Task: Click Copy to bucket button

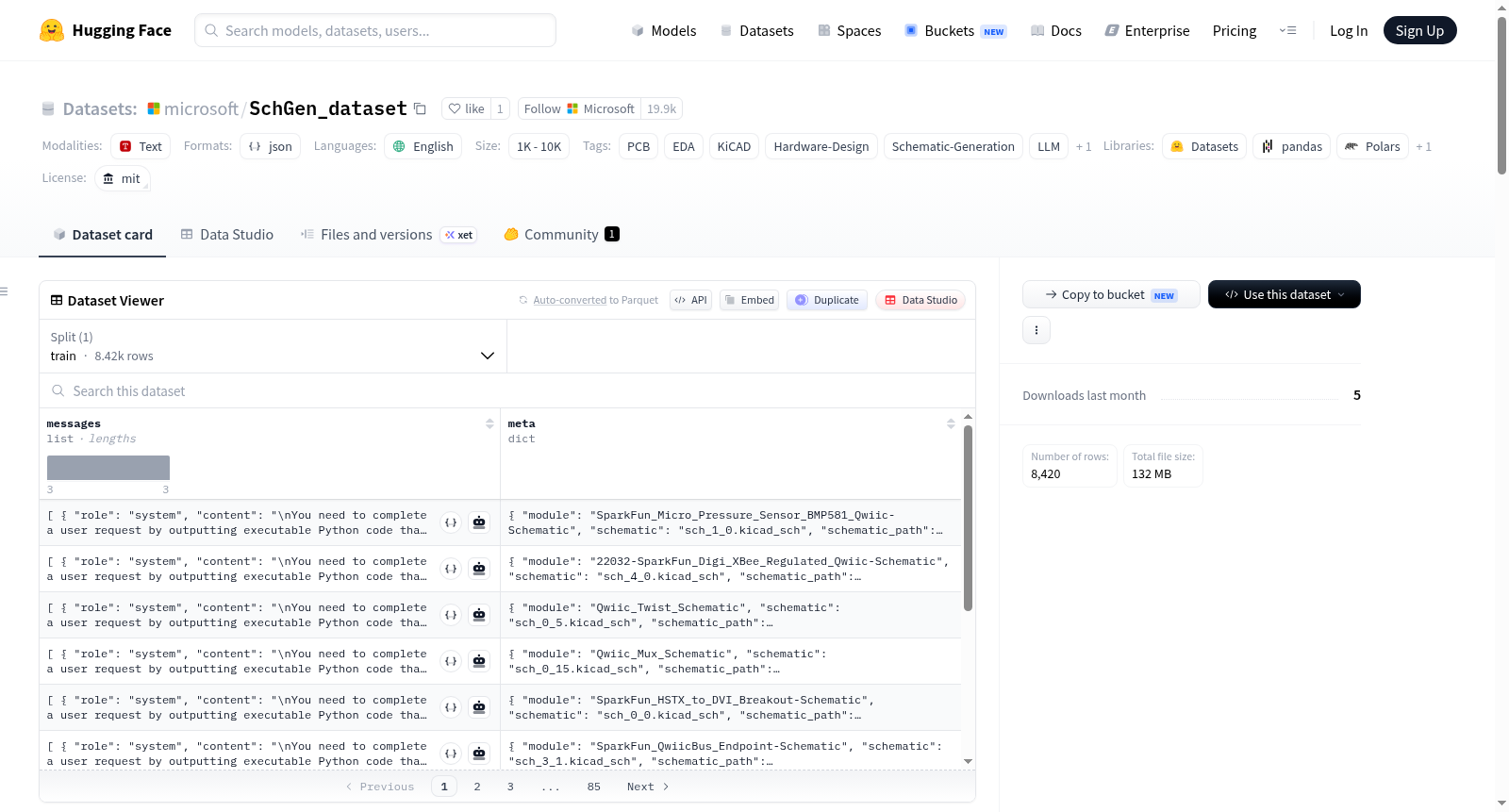Action: 1111,294
